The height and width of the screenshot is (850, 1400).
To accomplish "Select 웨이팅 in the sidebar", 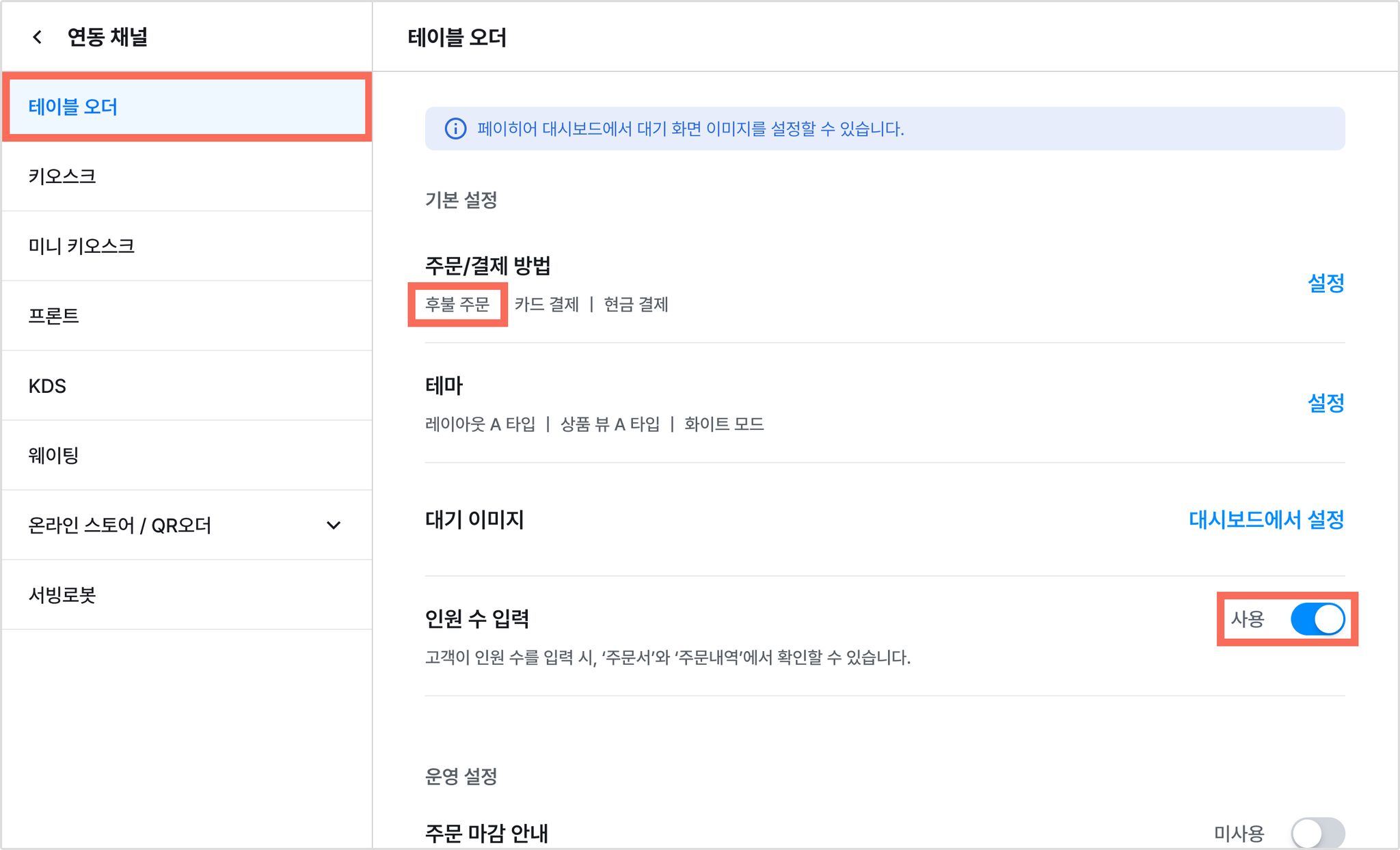I will point(187,455).
